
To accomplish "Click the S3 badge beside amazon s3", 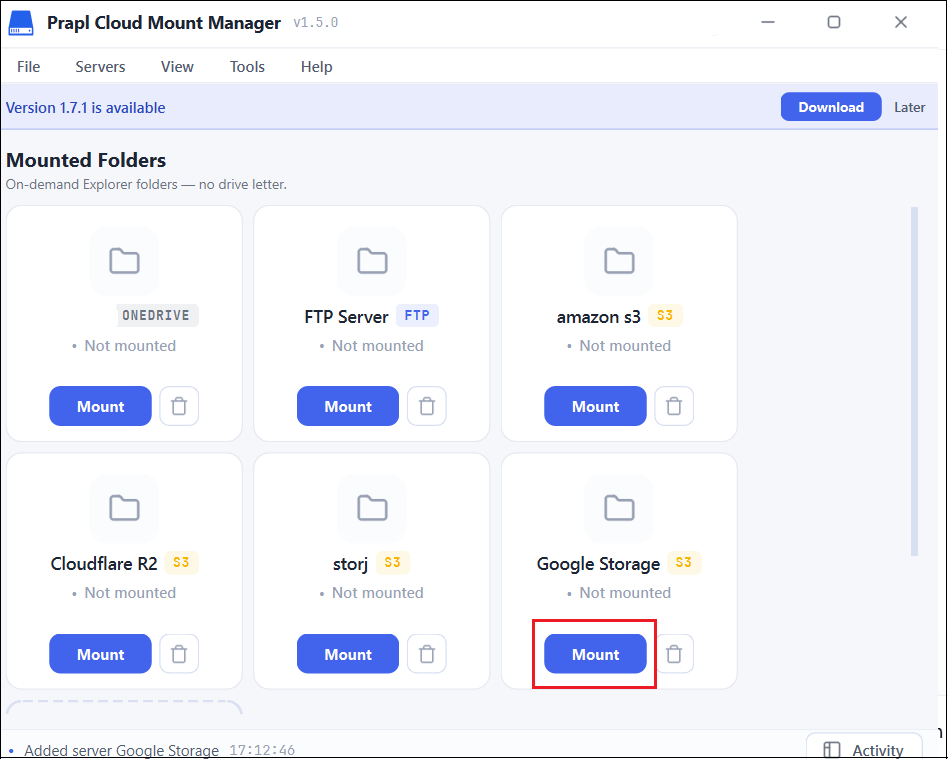I will click(x=665, y=315).
